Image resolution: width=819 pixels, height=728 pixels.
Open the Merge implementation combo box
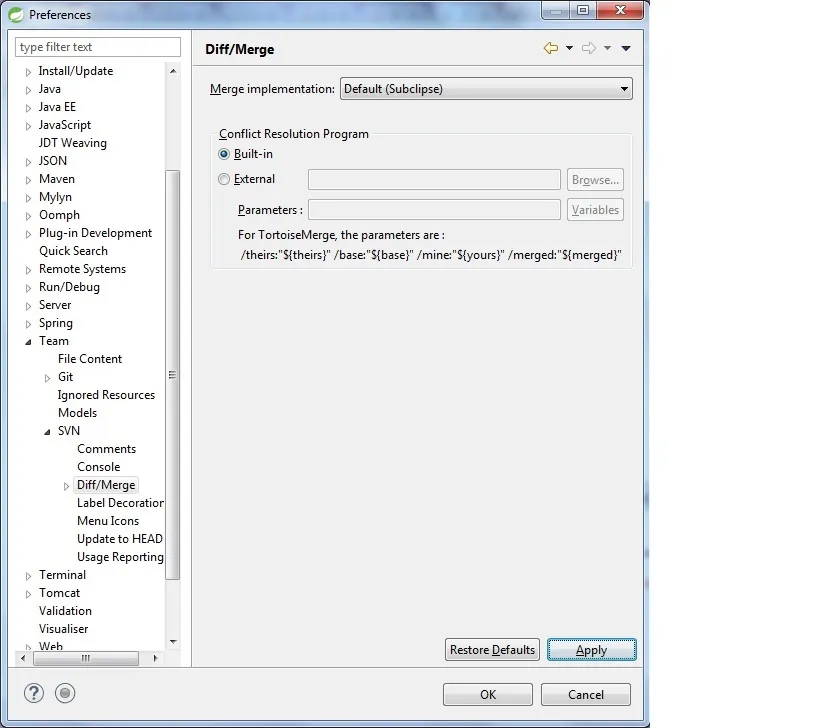(x=486, y=89)
